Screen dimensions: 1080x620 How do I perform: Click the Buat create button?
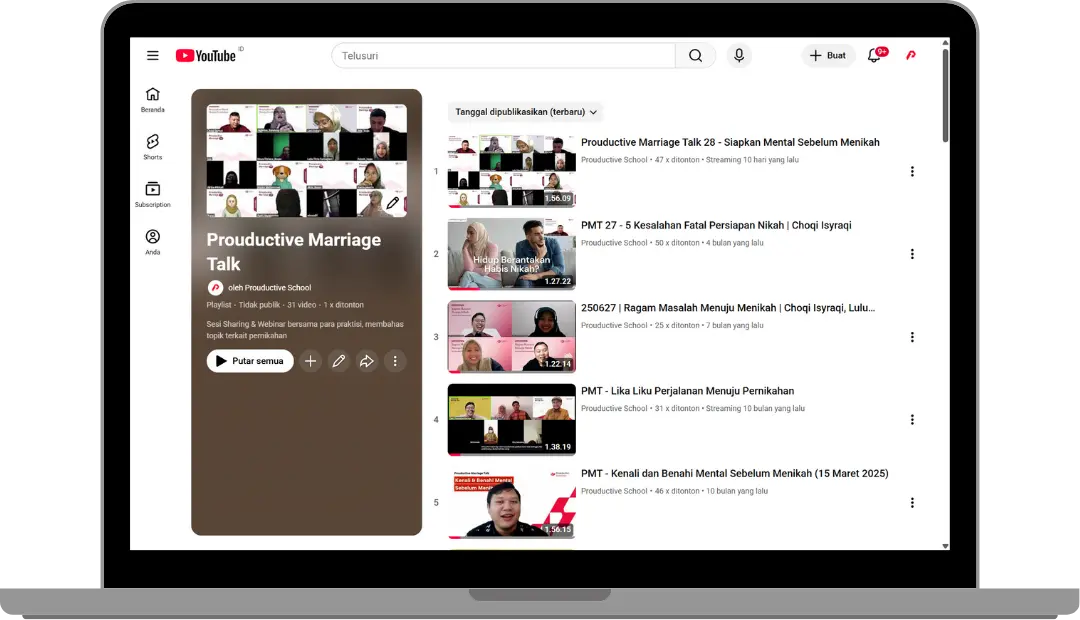point(828,56)
